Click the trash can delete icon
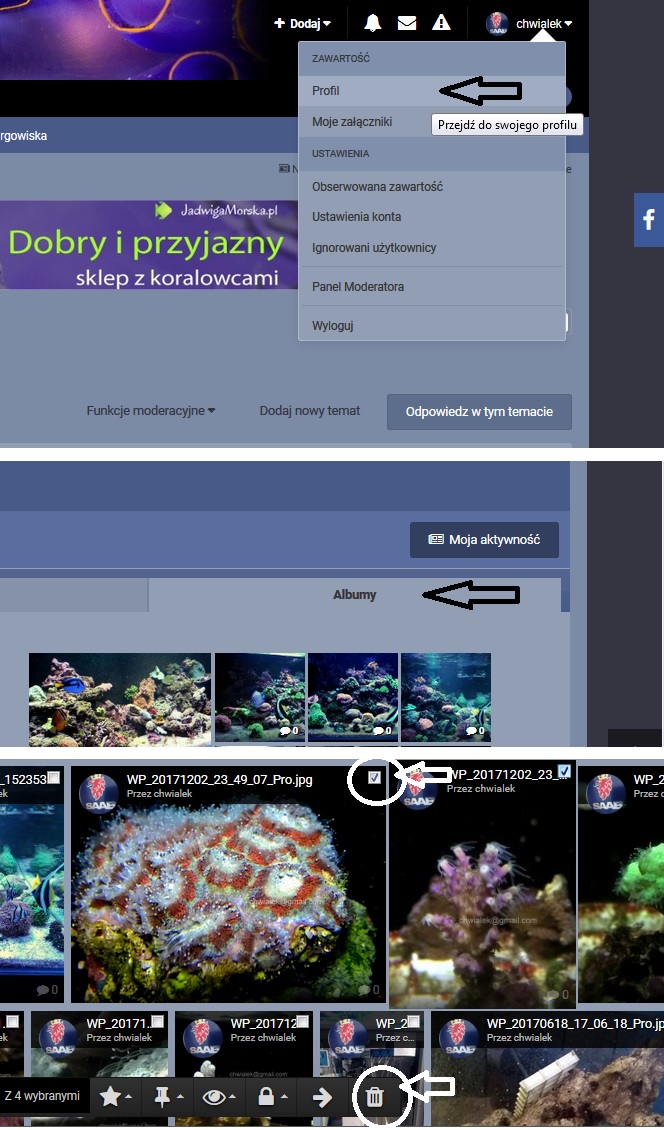 (x=374, y=1097)
